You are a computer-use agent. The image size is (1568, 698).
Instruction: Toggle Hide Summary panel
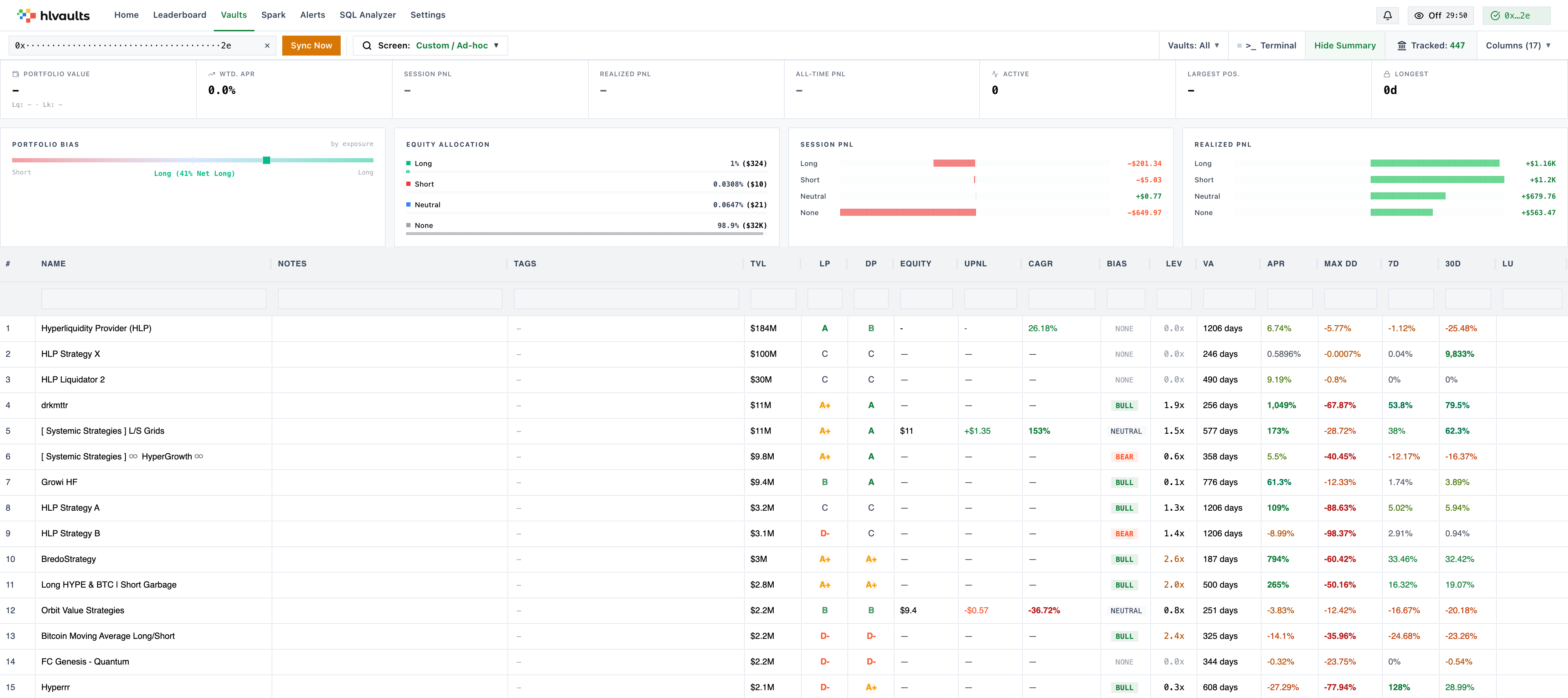[1345, 46]
